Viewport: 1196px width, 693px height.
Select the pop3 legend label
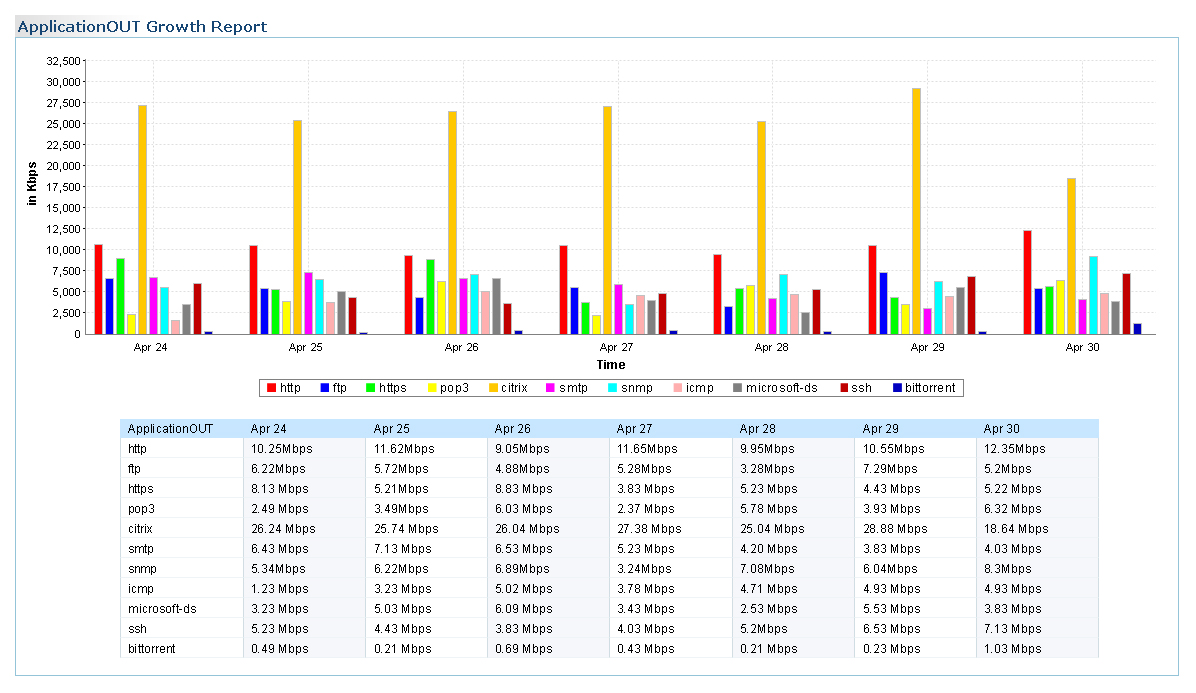(454, 388)
